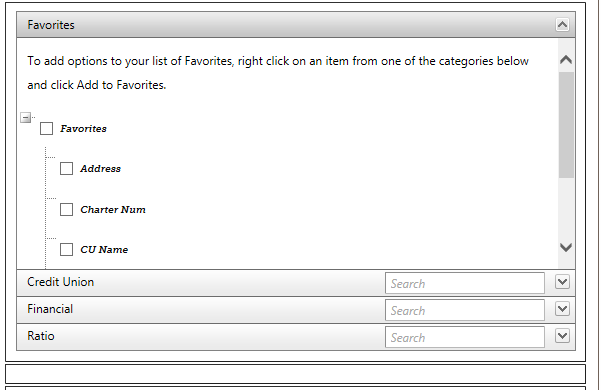Viewport: 601px width, 390px height.
Task: Expand the Financial section arrow
Action: (x=562, y=309)
